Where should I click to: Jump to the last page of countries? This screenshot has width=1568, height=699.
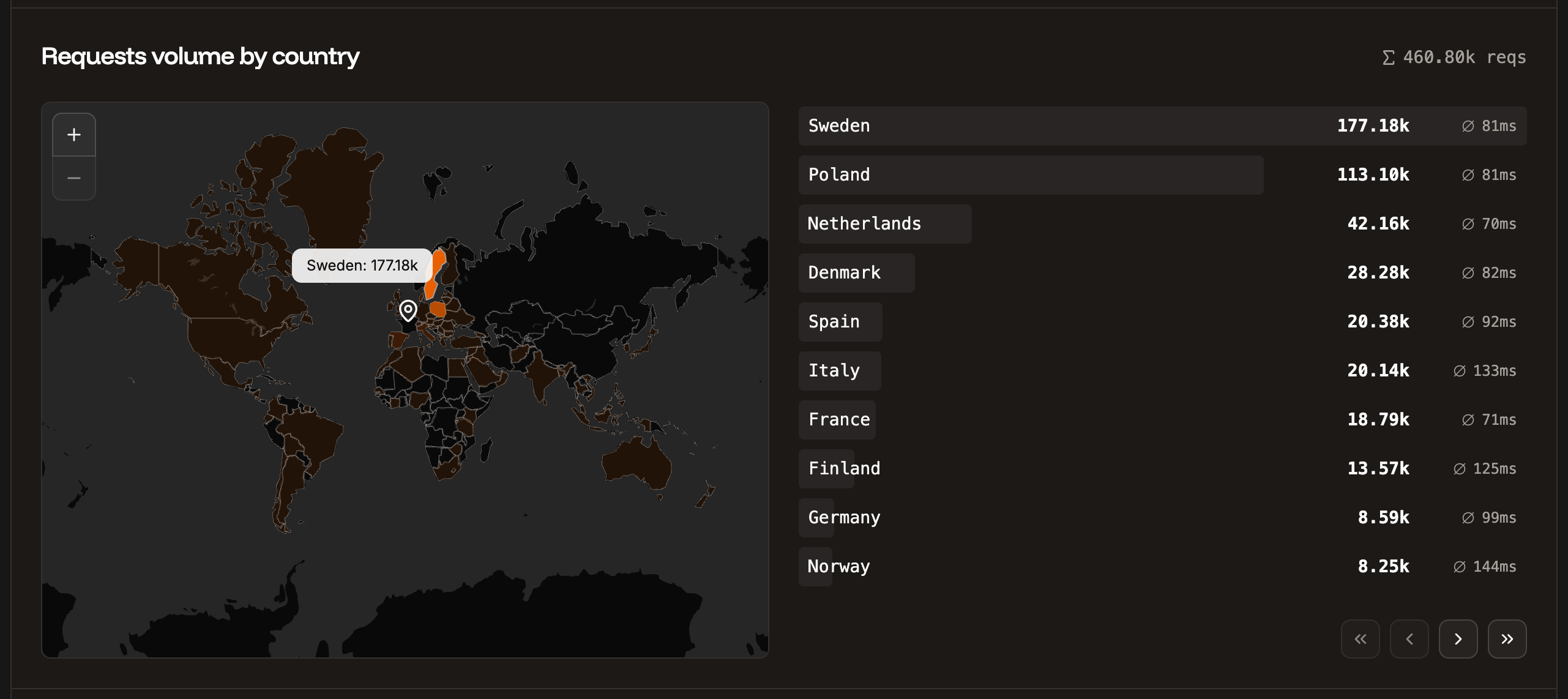1507,638
